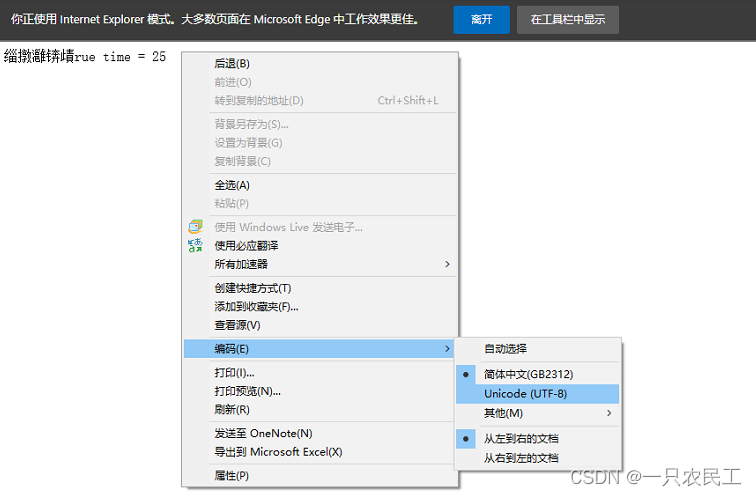Click the 背景另存为(S)... entry
The height and width of the screenshot is (496, 756).
320,124
